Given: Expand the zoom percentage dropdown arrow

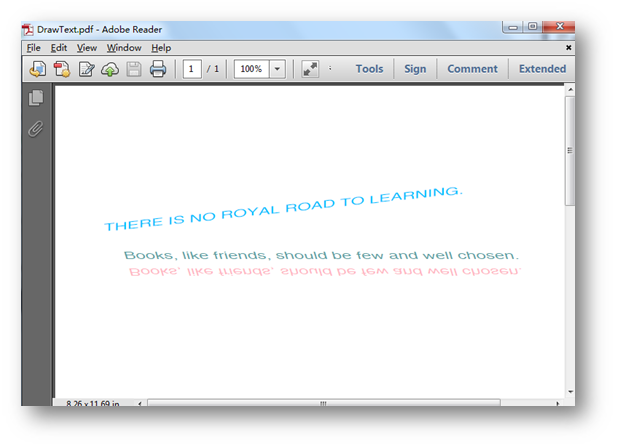Looking at the screenshot, I should click(x=277, y=69).
